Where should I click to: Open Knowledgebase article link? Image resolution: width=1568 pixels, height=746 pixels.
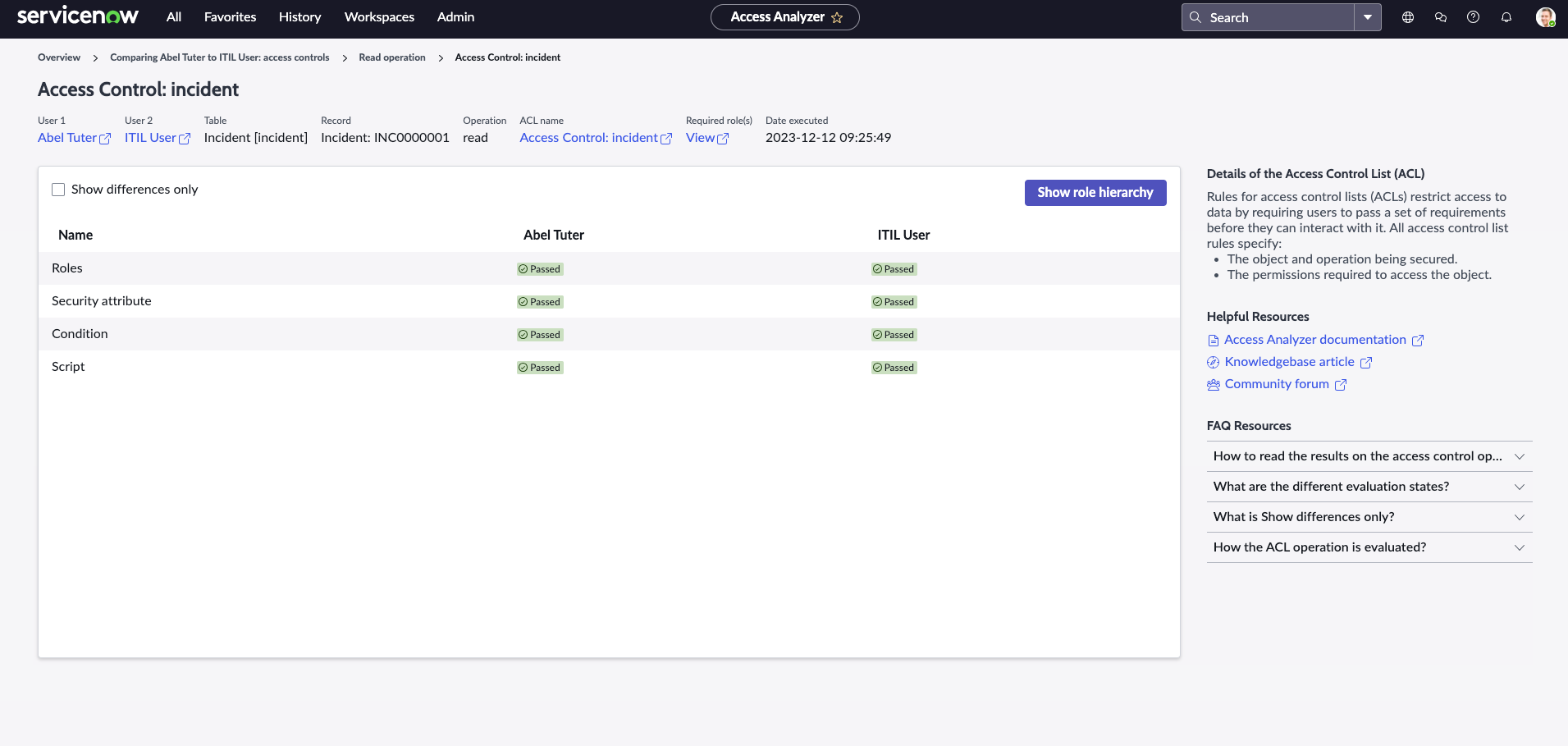(1290, 362)
